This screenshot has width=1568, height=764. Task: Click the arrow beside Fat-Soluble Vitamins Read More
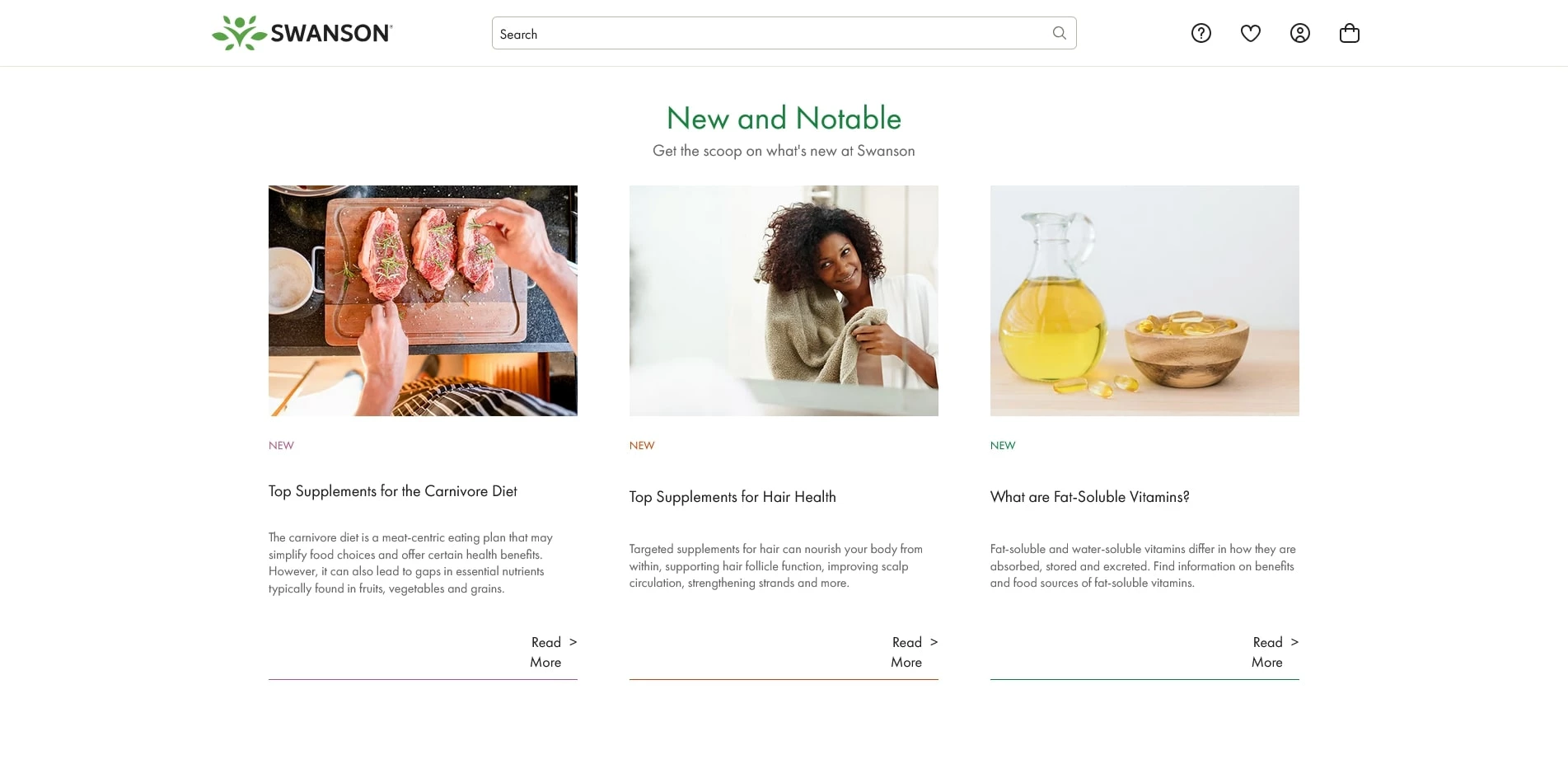click(1294, 642)
